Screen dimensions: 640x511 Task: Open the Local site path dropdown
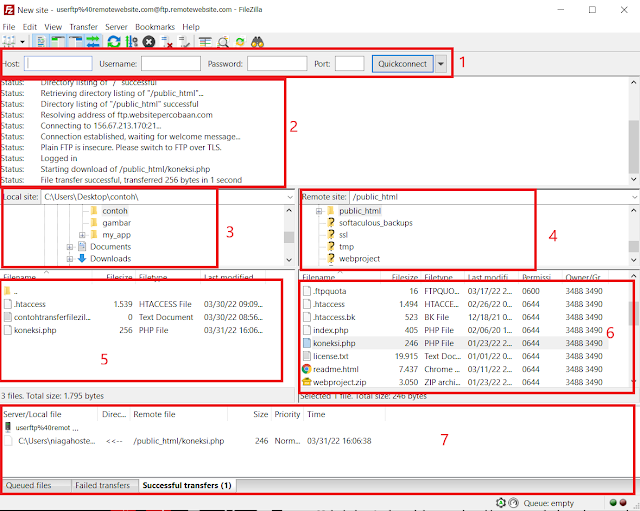click(290, 197)
